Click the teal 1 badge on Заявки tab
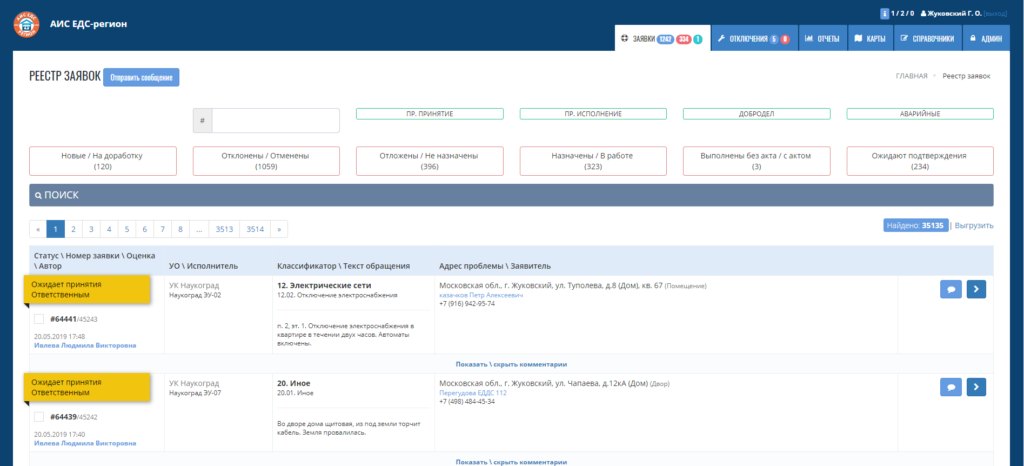This screenshot has width=1024, height=466. [x=697, y=39]
